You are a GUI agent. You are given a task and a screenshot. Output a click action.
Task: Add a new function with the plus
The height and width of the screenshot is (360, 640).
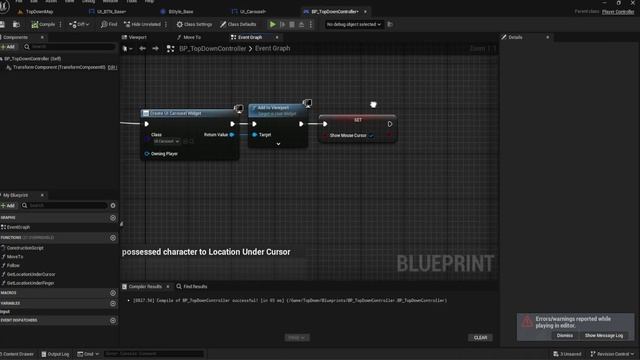113,238
